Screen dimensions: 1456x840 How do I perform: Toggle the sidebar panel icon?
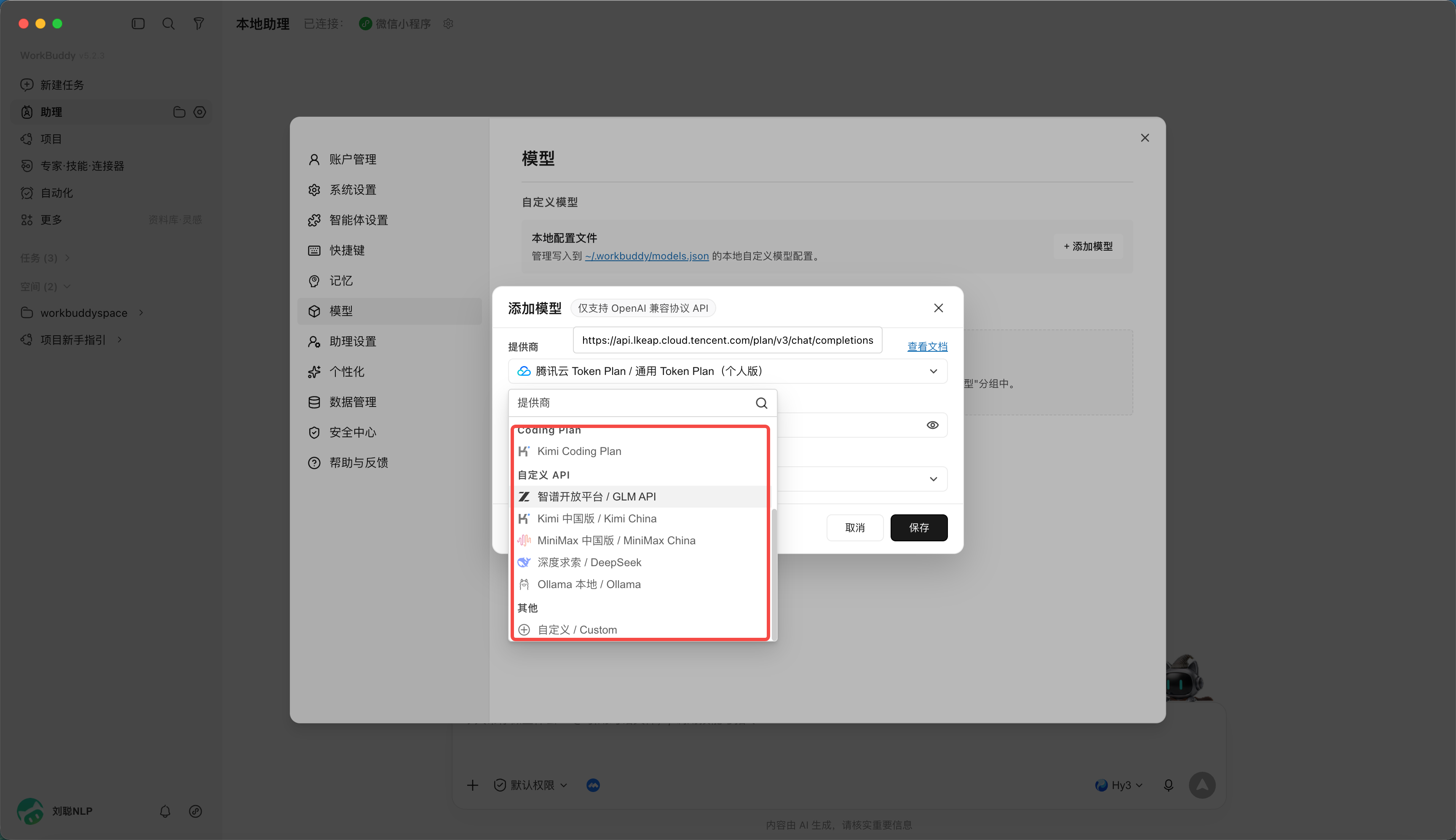click(138, 24)
